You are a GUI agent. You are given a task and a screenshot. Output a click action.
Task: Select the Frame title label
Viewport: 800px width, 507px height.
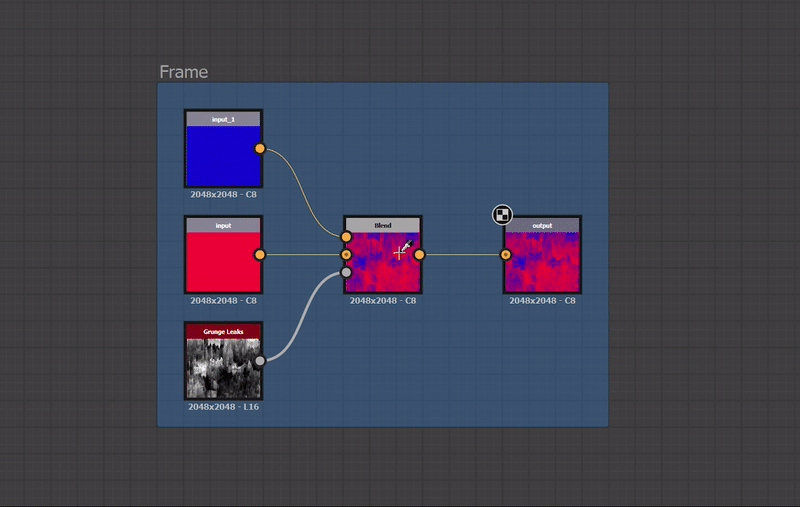click(x=184, y=72)
